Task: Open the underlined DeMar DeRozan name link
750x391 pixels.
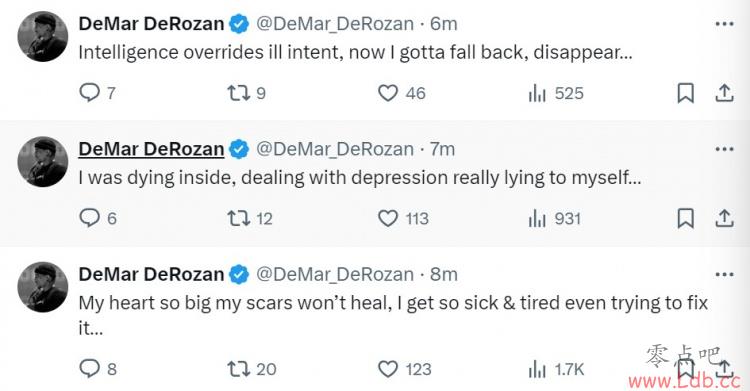Action: tap(151, 149)
